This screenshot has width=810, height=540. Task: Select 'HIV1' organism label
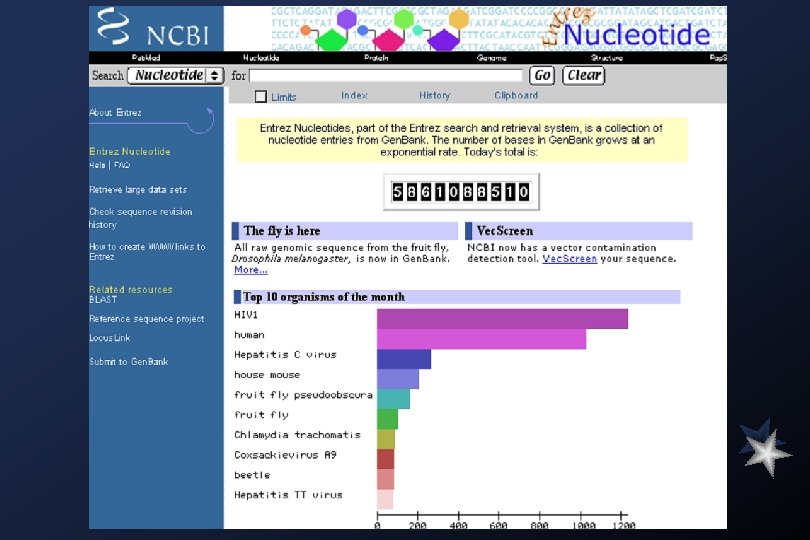(246, 315)
